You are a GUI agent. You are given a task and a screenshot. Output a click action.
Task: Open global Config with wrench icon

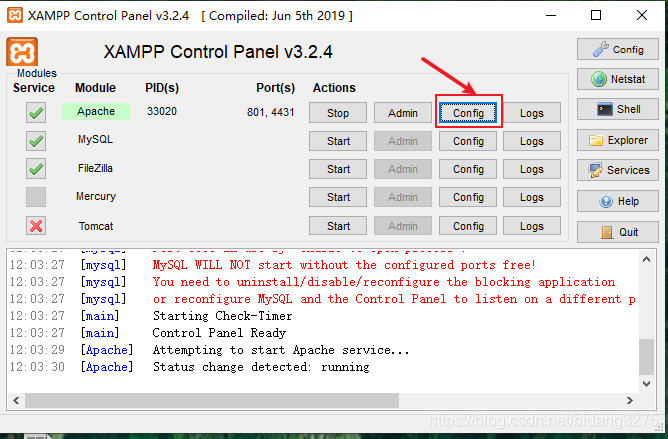(x=618, y=49)
